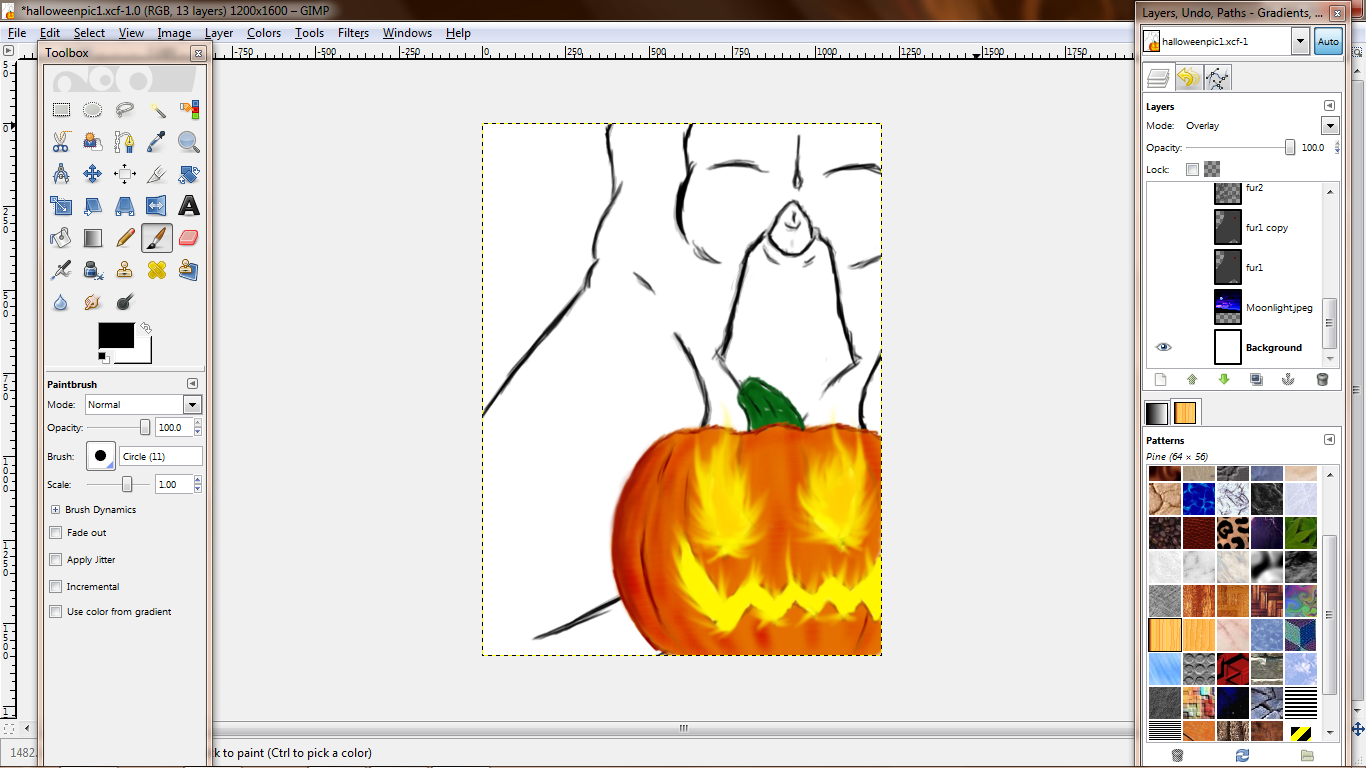Open the Windows menu
The image size is (1366, 768).
point(407,33)
